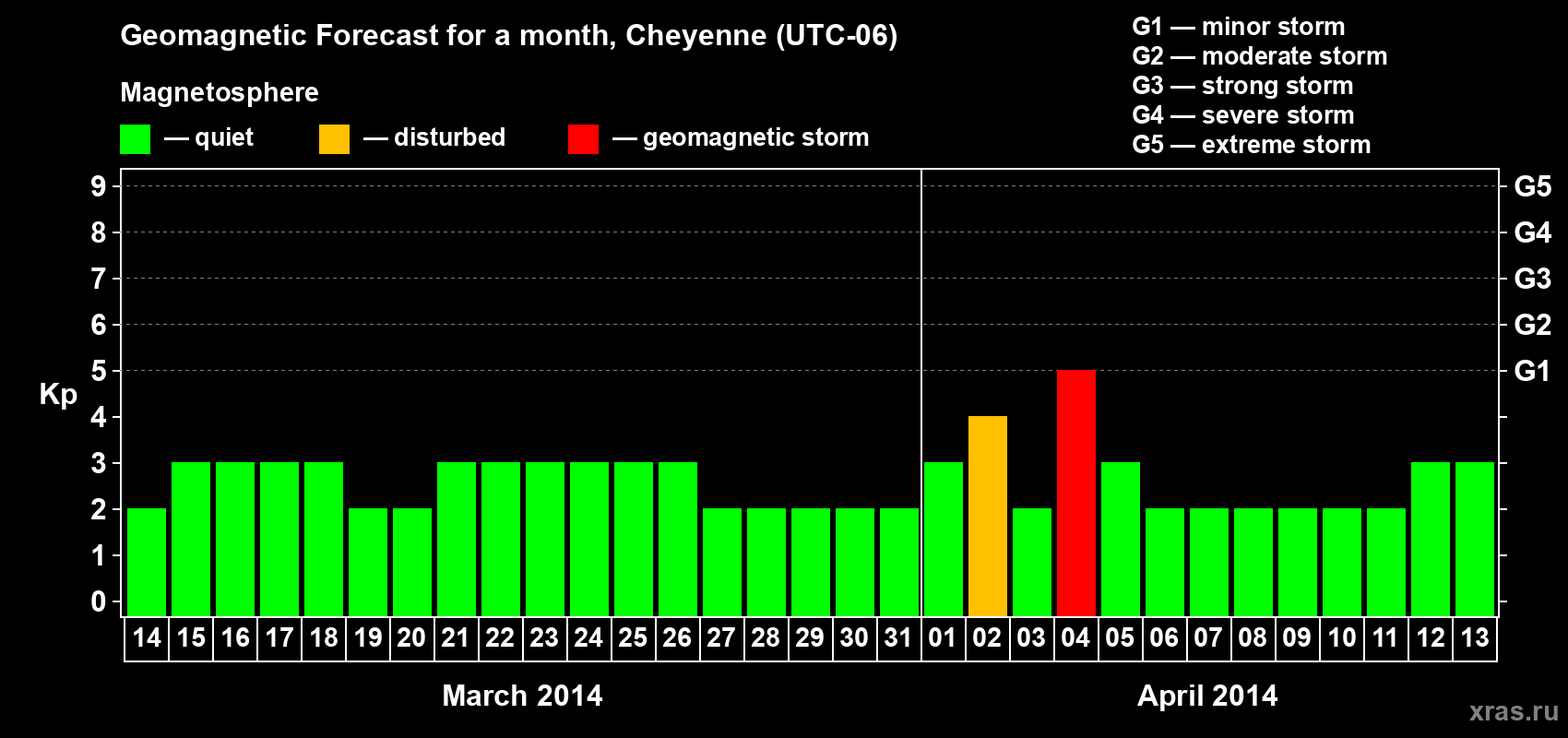
Task: Click the date label 23
Action: tap(544, 637)
